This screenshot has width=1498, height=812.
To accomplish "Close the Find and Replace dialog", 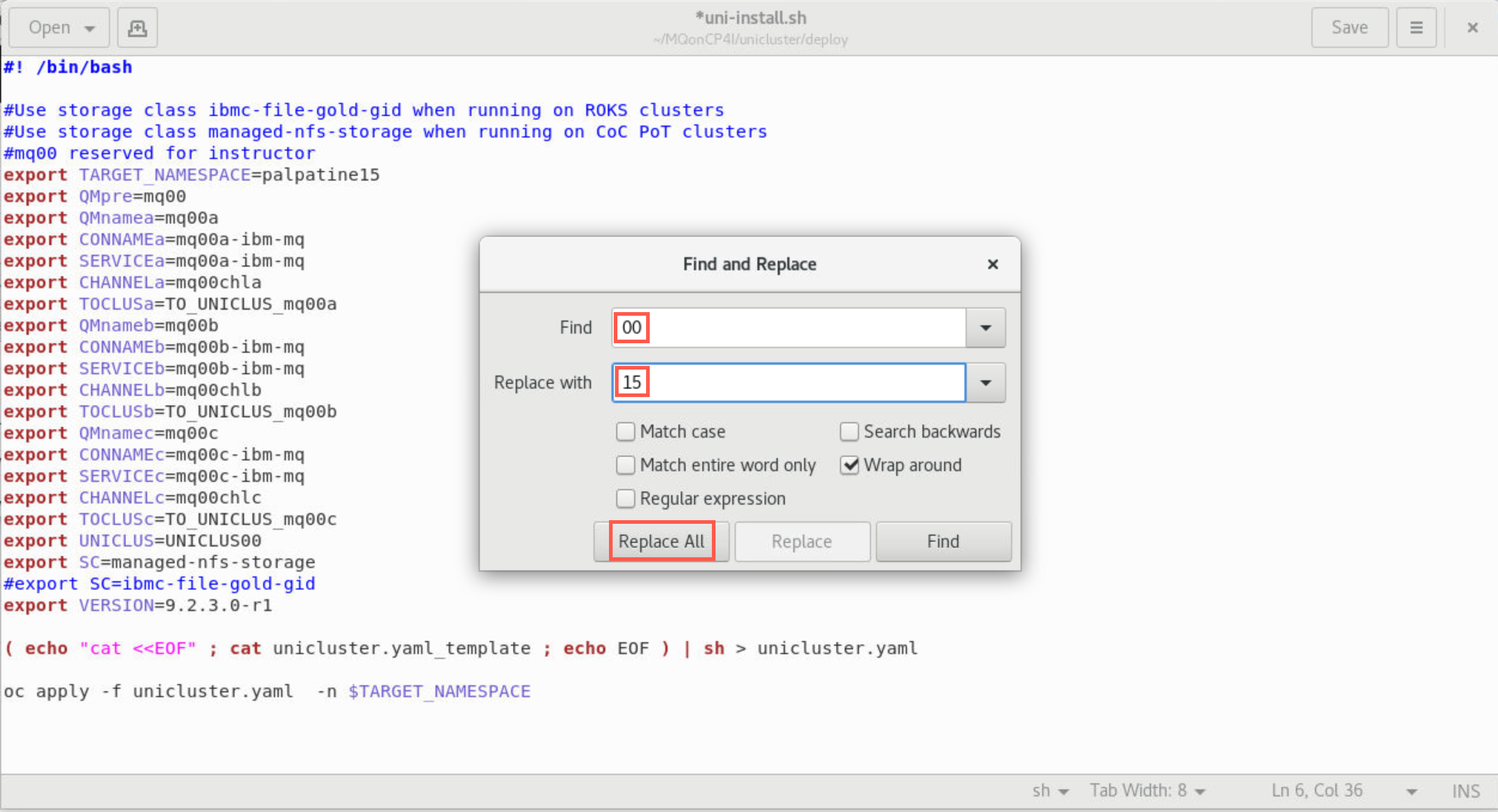I will click(992, 264).
